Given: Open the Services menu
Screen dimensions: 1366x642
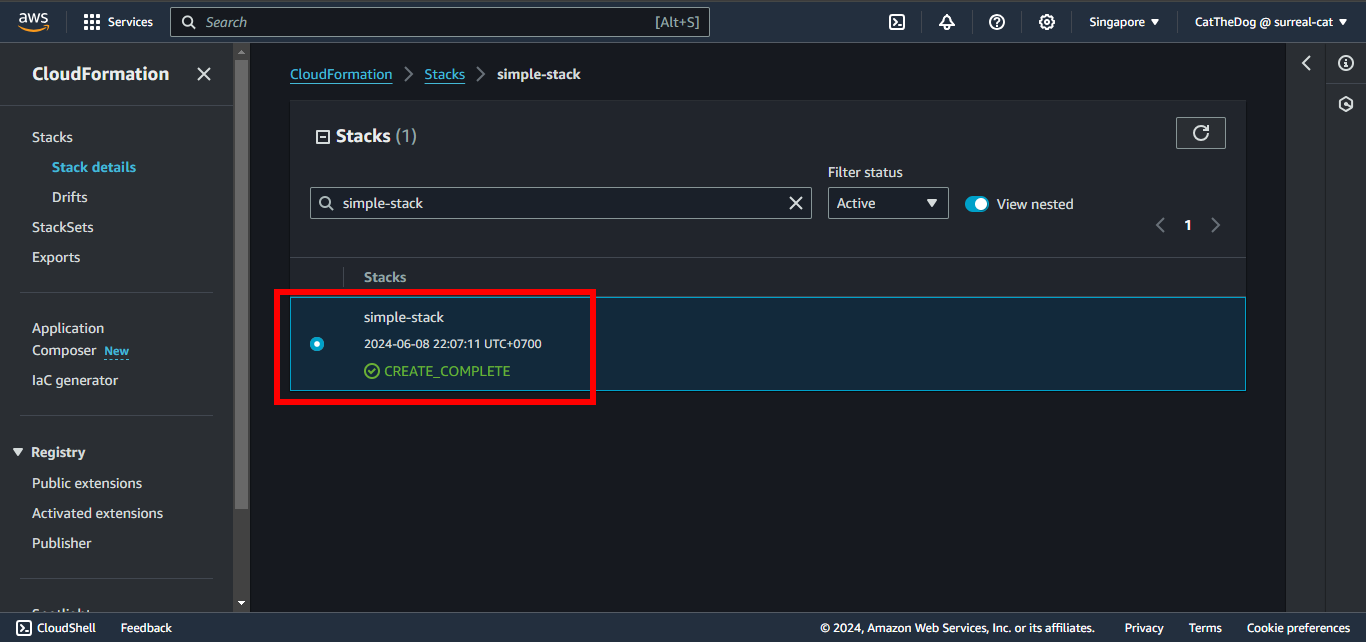Looking at the screenshot, I should [118, 22].
